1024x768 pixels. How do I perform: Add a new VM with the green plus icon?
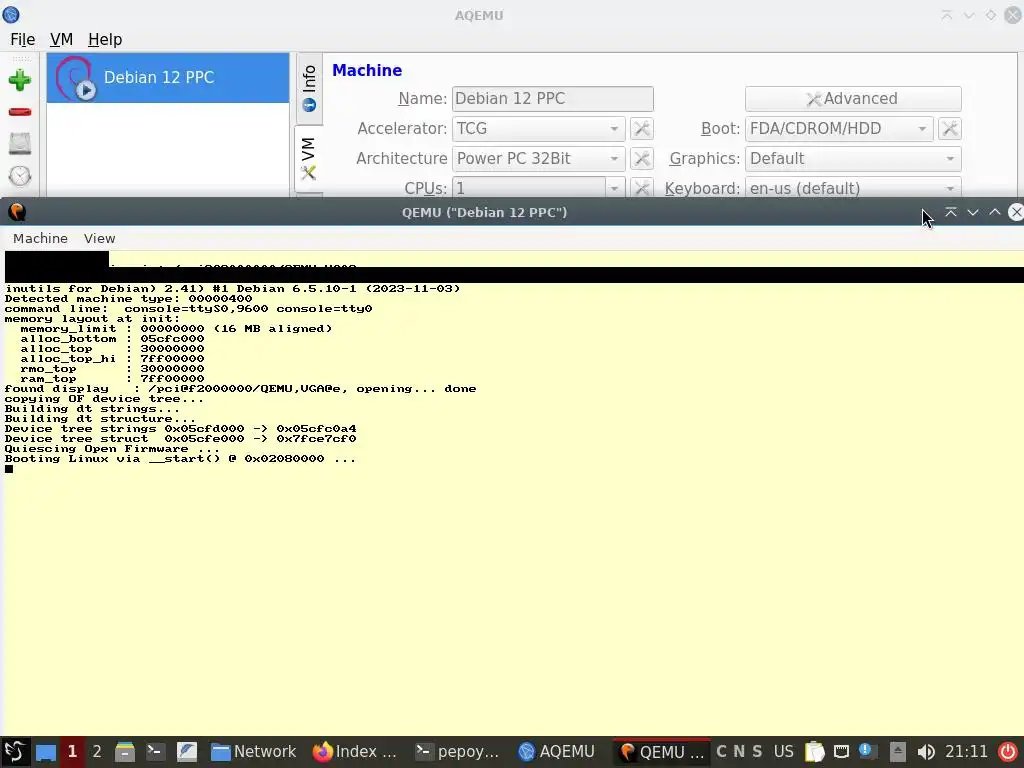20,80
